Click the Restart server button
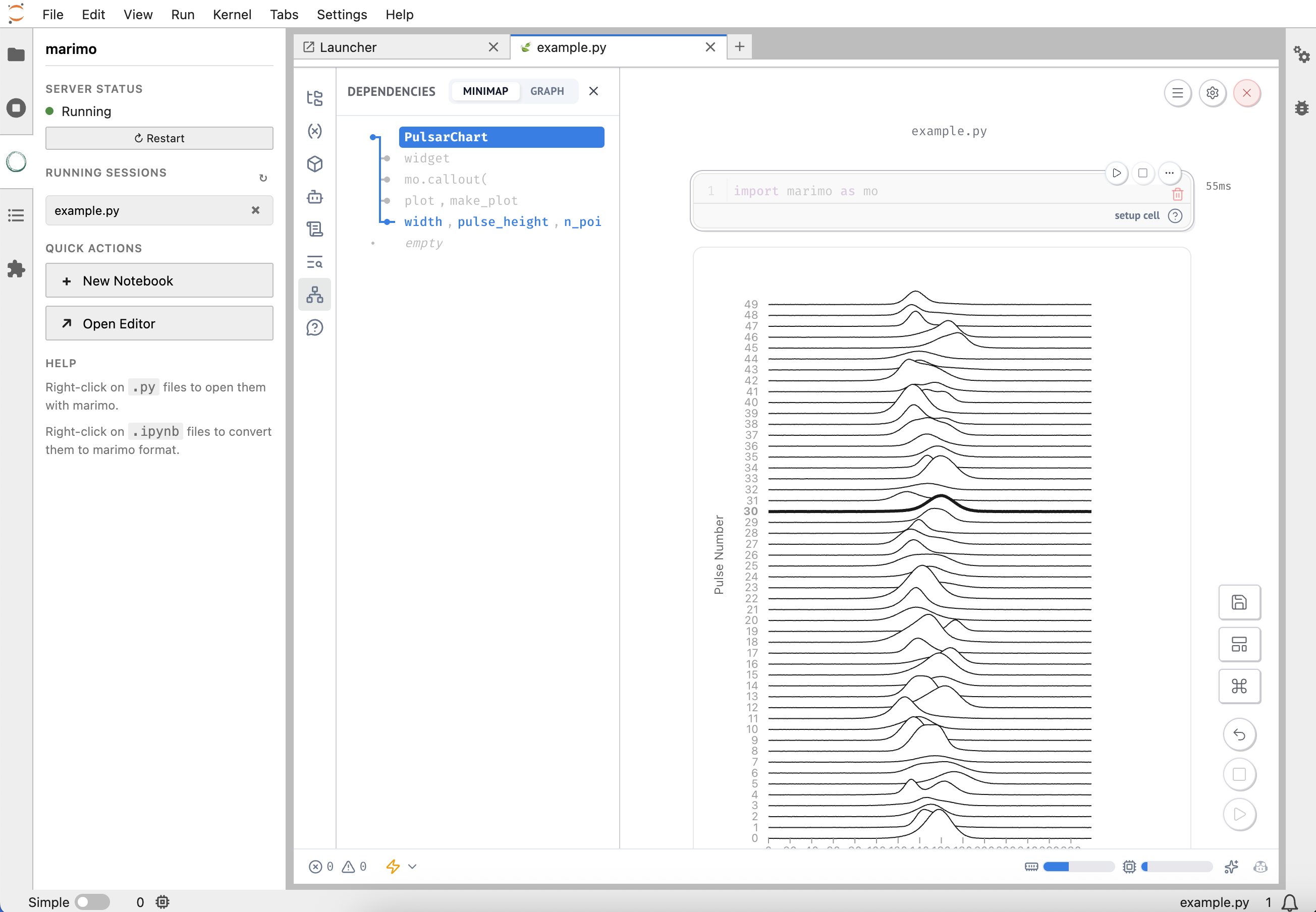This screenshot has width=1316, height=912. pyautogui.click(x=159, y=138)
